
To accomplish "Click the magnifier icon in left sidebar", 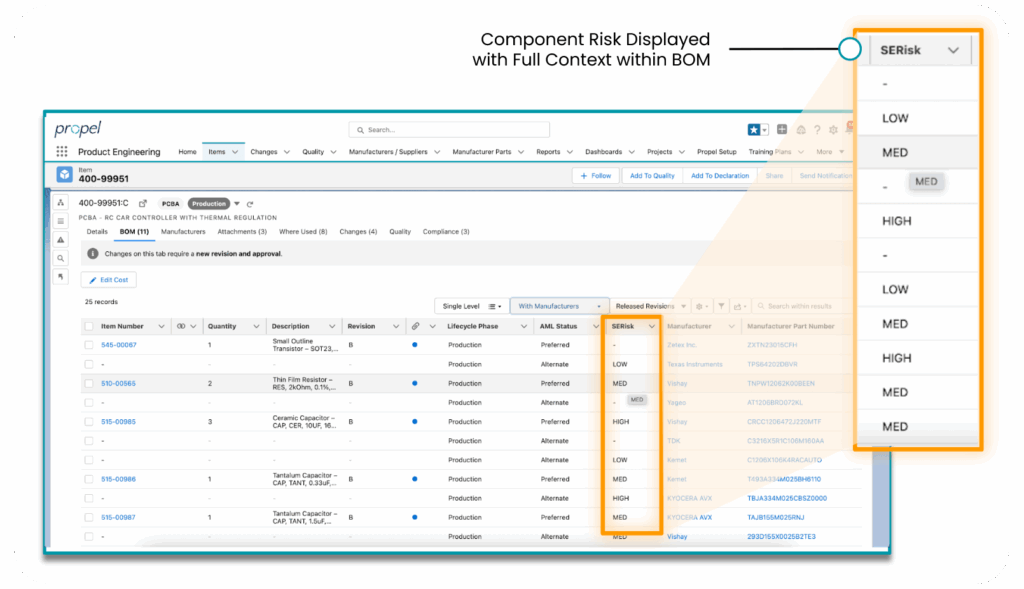I will (60, 258).
